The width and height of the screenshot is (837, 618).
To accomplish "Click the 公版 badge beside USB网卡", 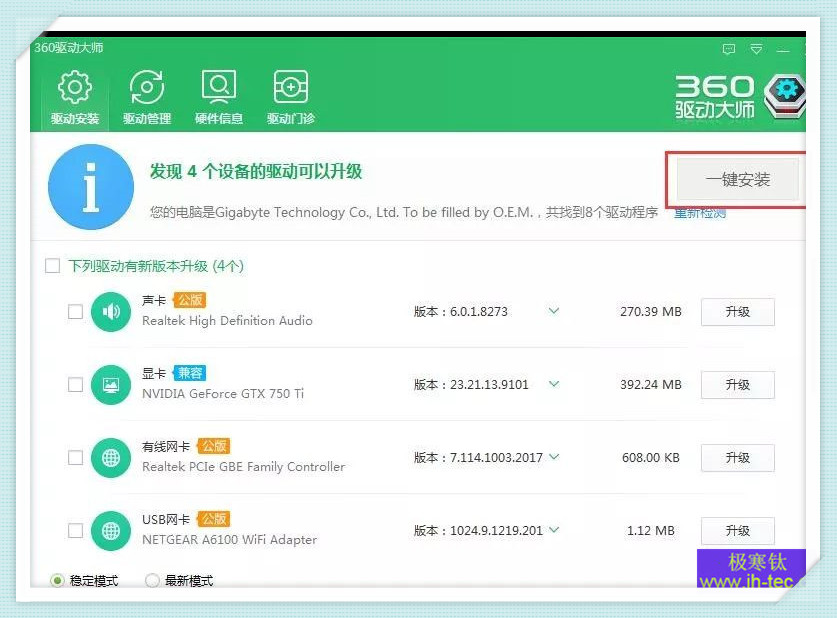I will tap(214, 519).
